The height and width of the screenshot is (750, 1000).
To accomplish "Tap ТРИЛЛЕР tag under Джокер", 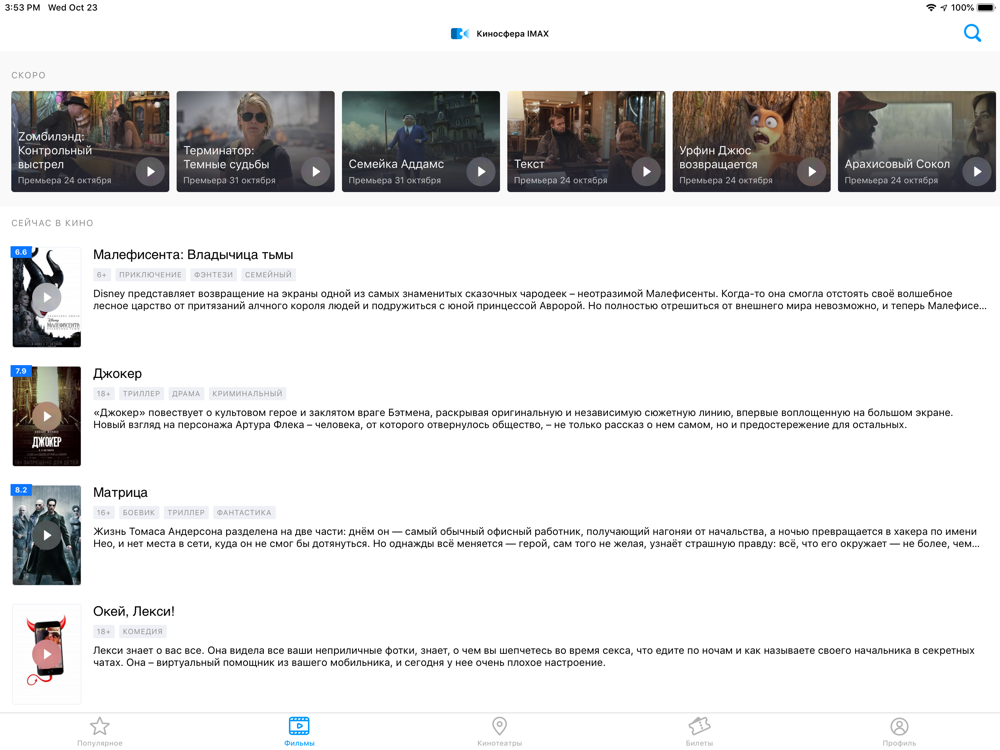I will tap(141, 393).
